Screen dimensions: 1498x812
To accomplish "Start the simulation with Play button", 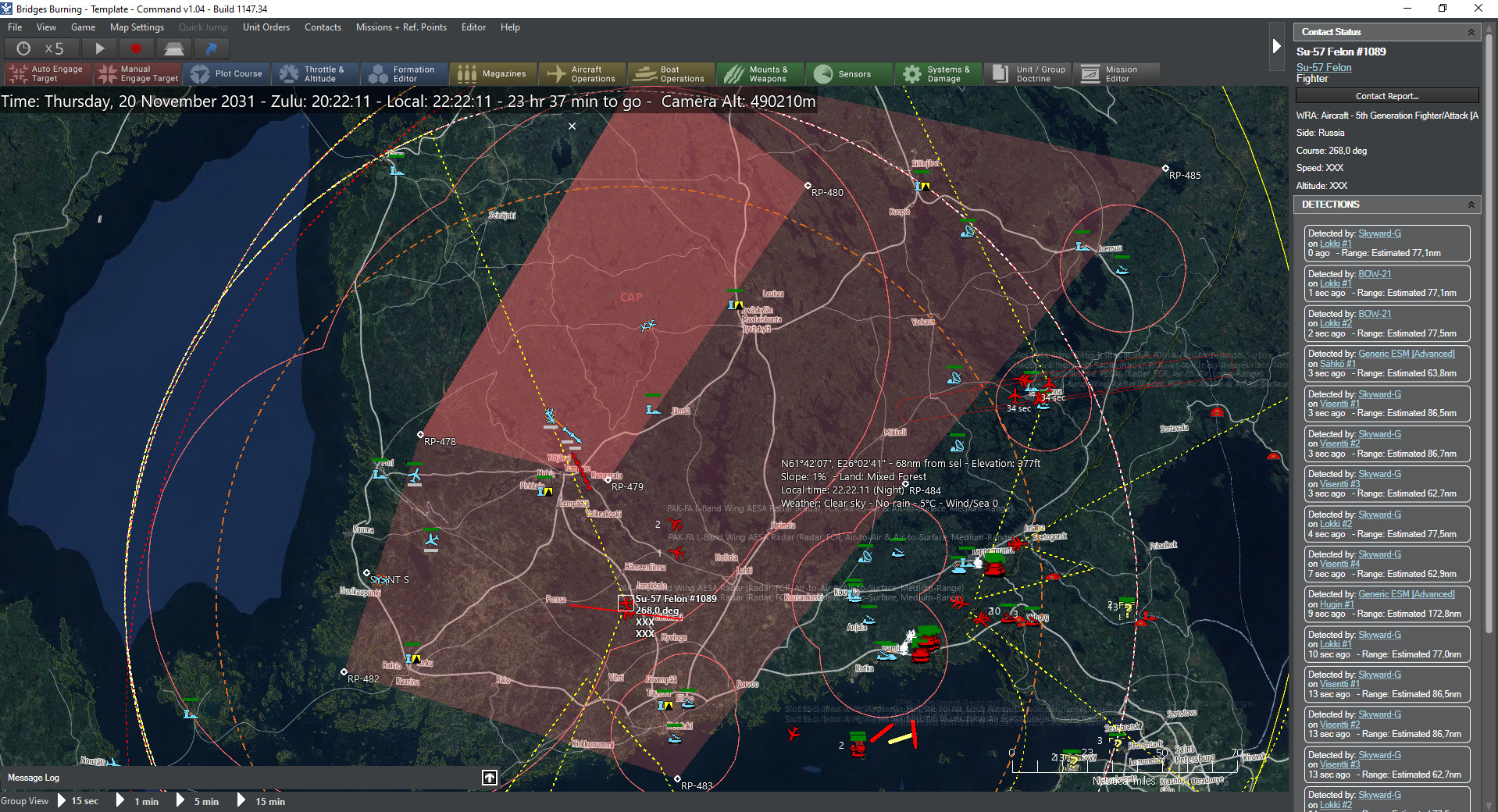I will click(x=100, y=48).
